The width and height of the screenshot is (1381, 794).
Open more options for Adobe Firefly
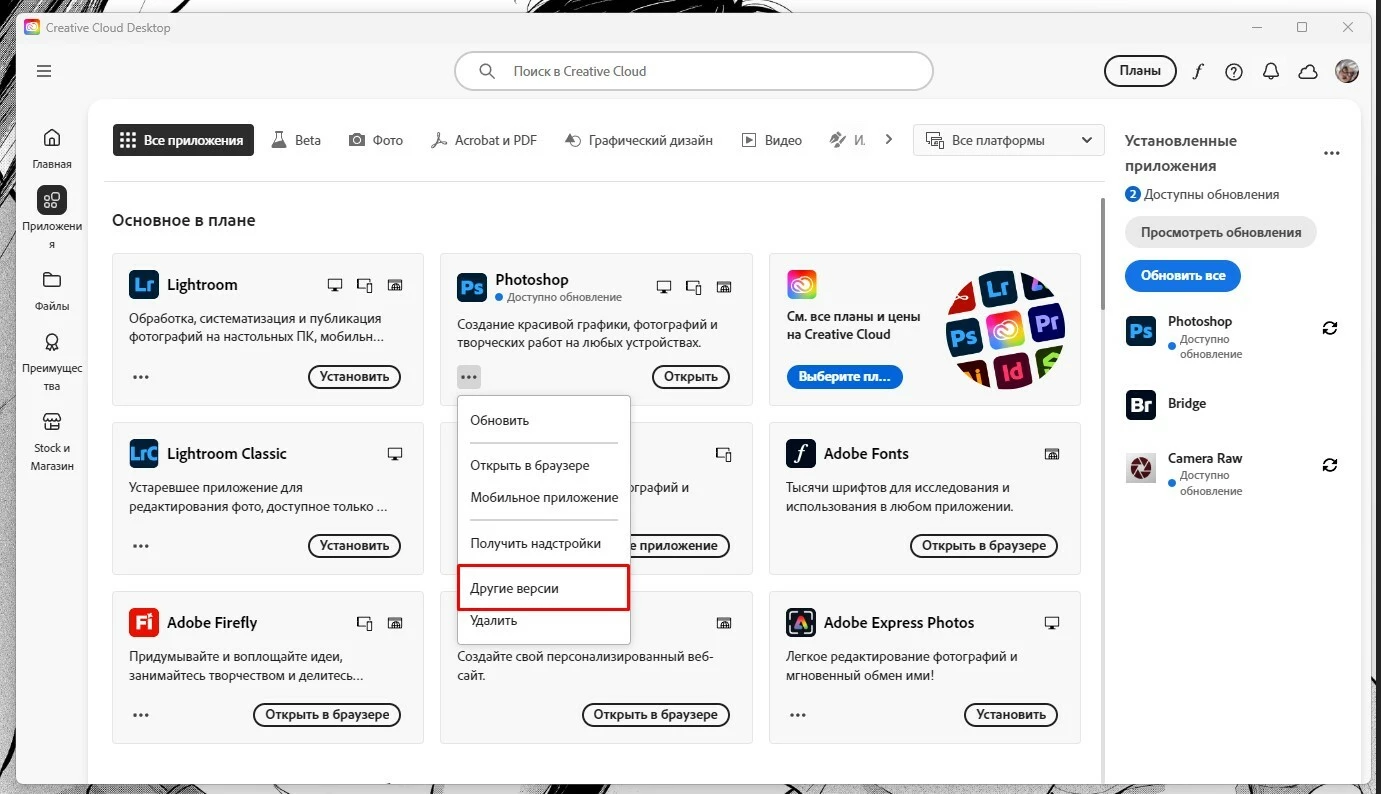141,715
